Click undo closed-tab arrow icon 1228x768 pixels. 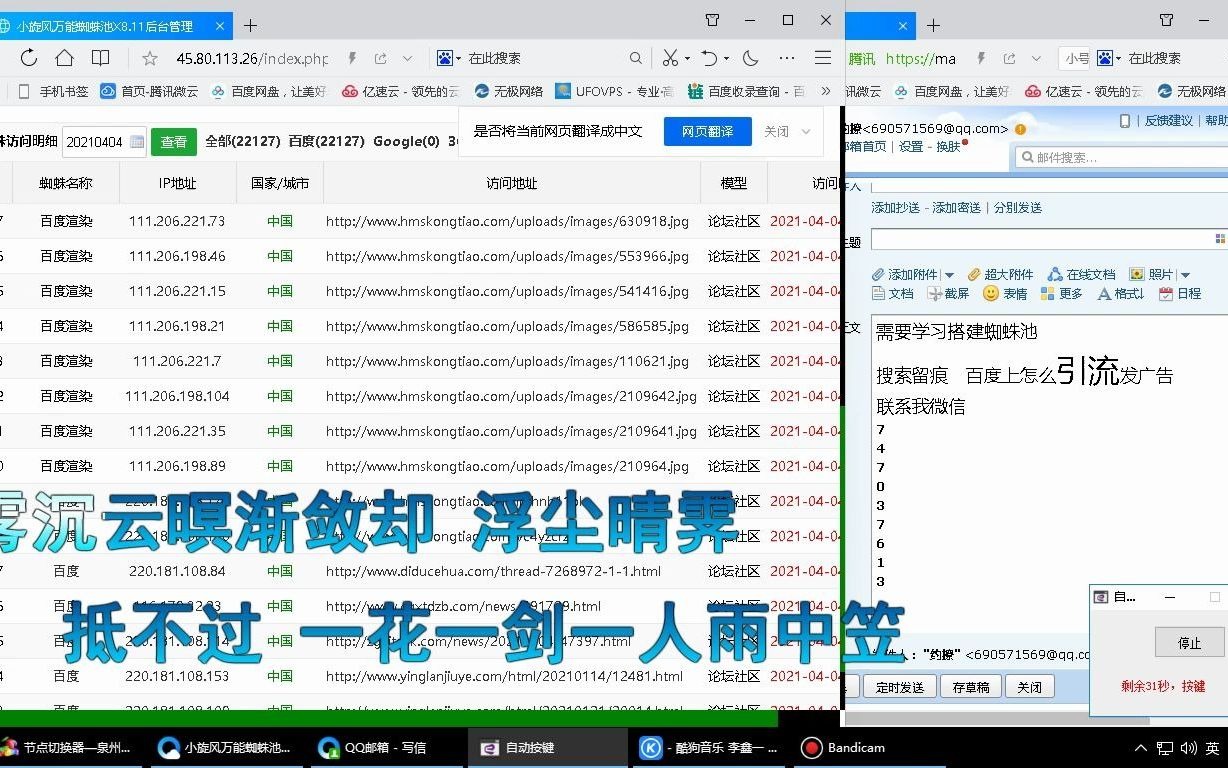[x=709, y=58]
